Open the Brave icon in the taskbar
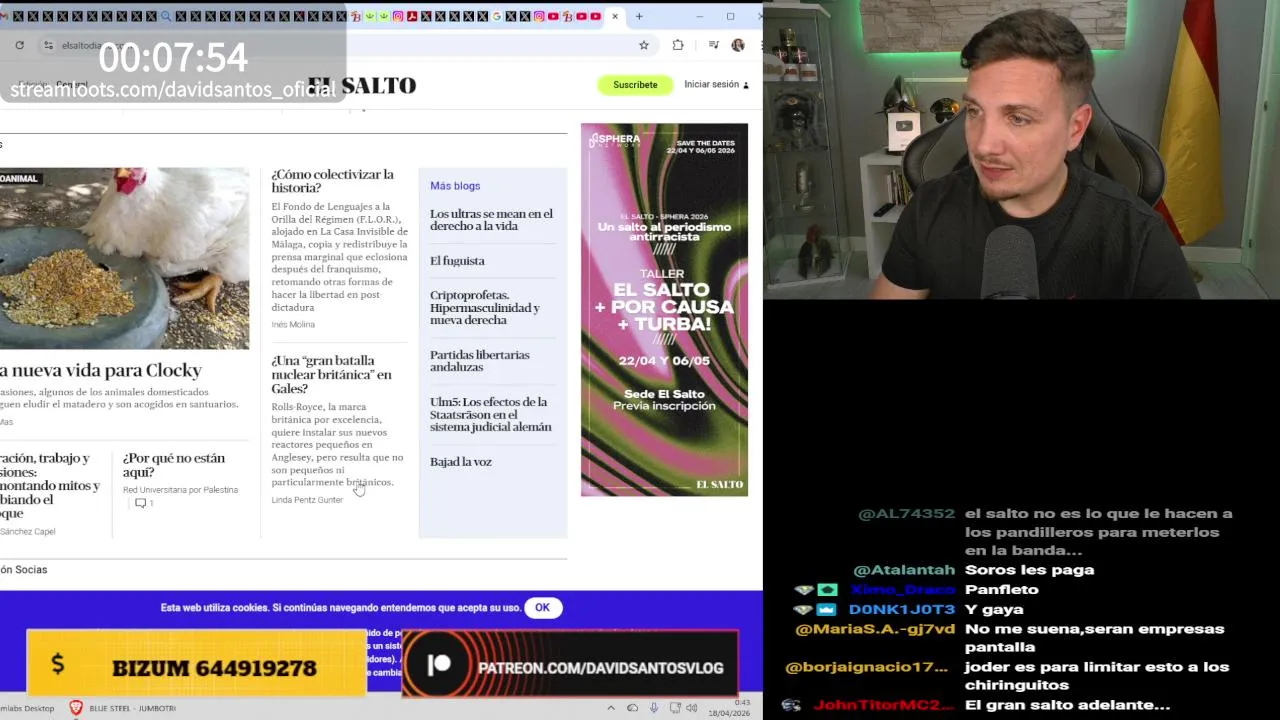The image size is (1280, 720). [x=75, y=708]
